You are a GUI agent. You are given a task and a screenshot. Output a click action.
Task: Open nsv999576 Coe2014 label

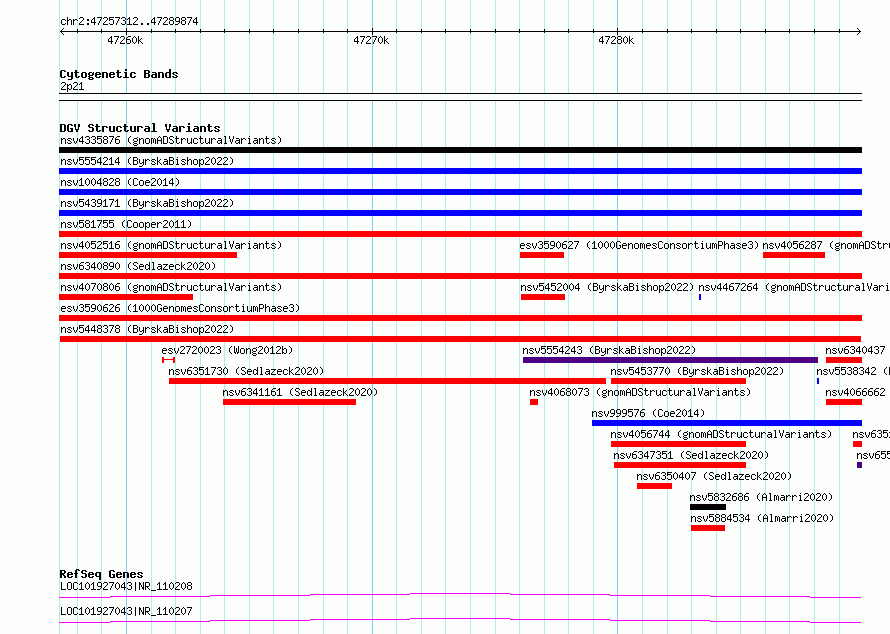tap(648, 413)
